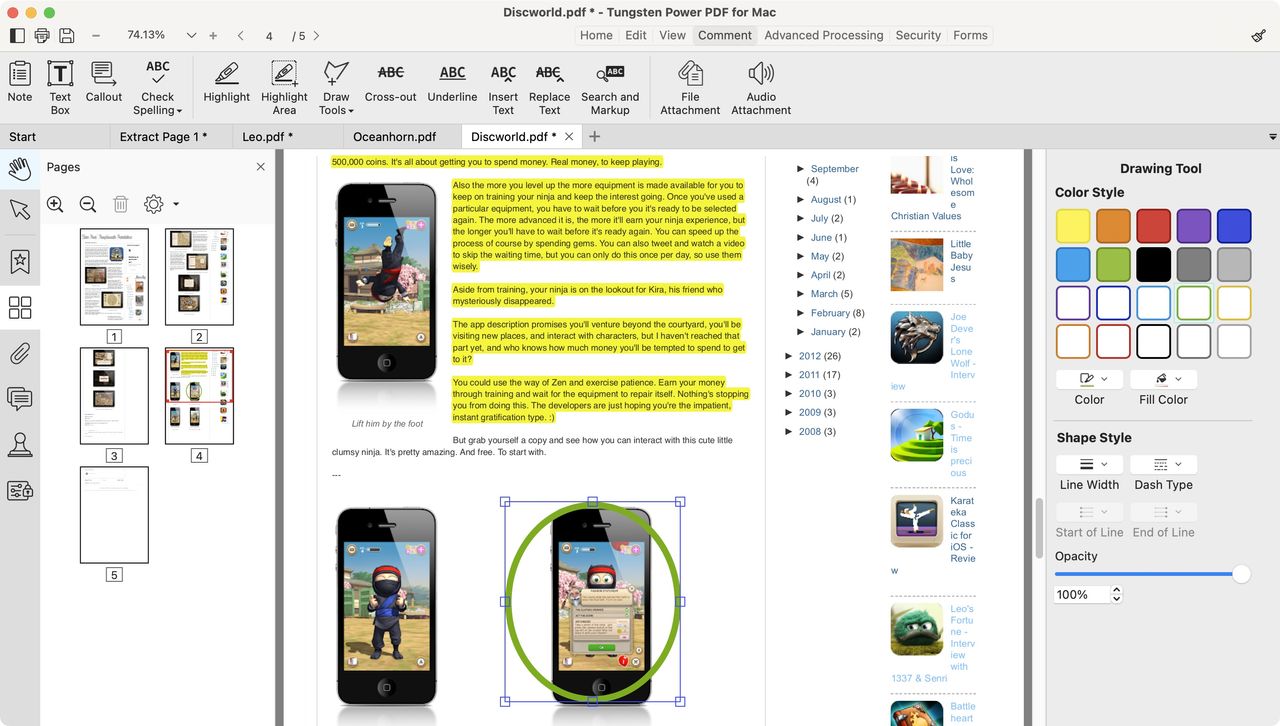Zoom out on the page thumbnails
The image size is (1280, 726).
point(88,204)
